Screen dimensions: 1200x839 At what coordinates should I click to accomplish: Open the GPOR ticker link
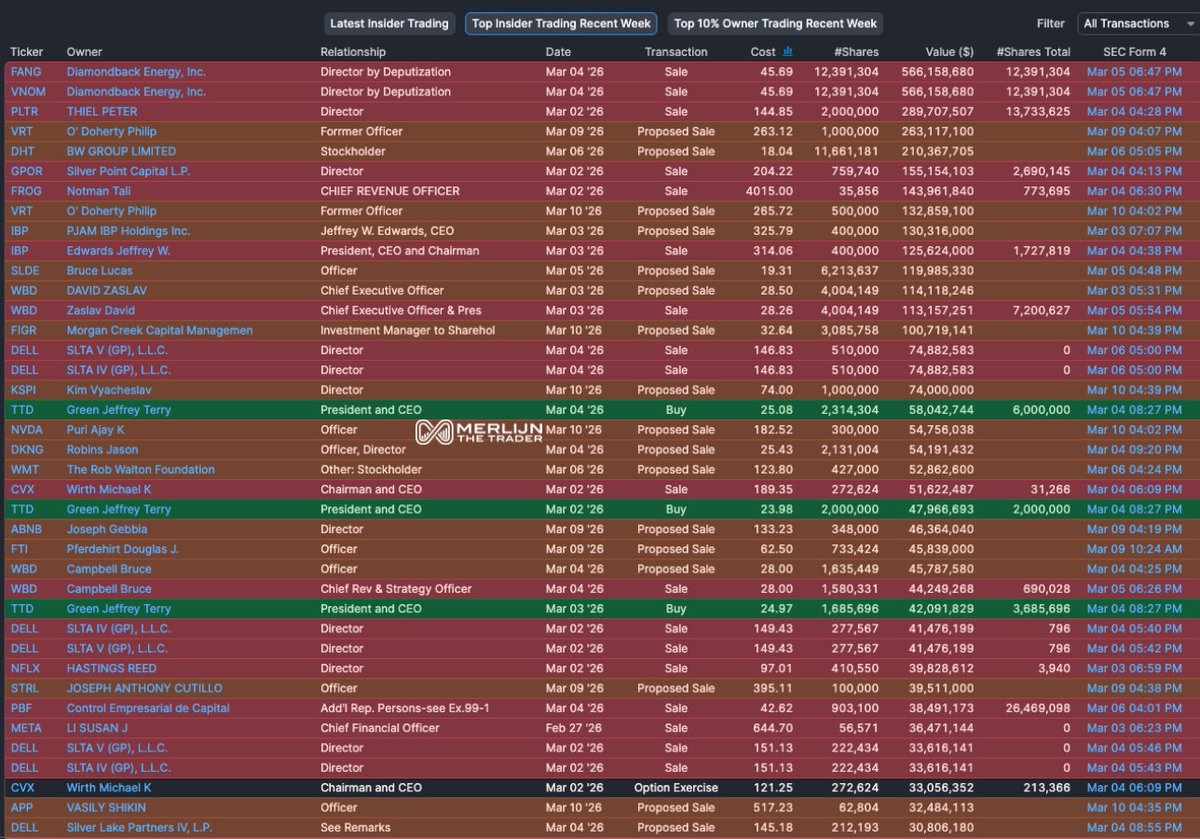tap(26, 172)
